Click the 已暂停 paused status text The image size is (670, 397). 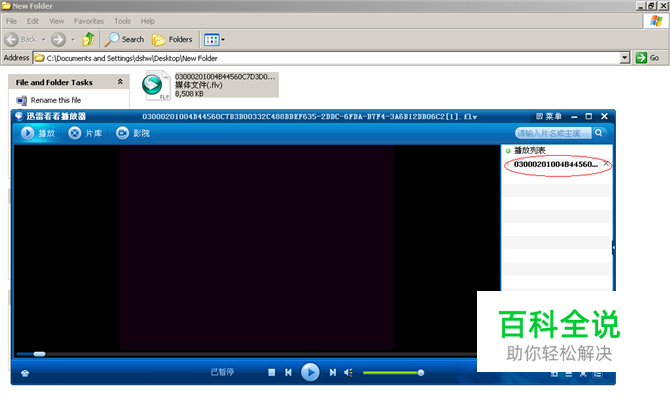pyautogui.click(x=222, y=372)
